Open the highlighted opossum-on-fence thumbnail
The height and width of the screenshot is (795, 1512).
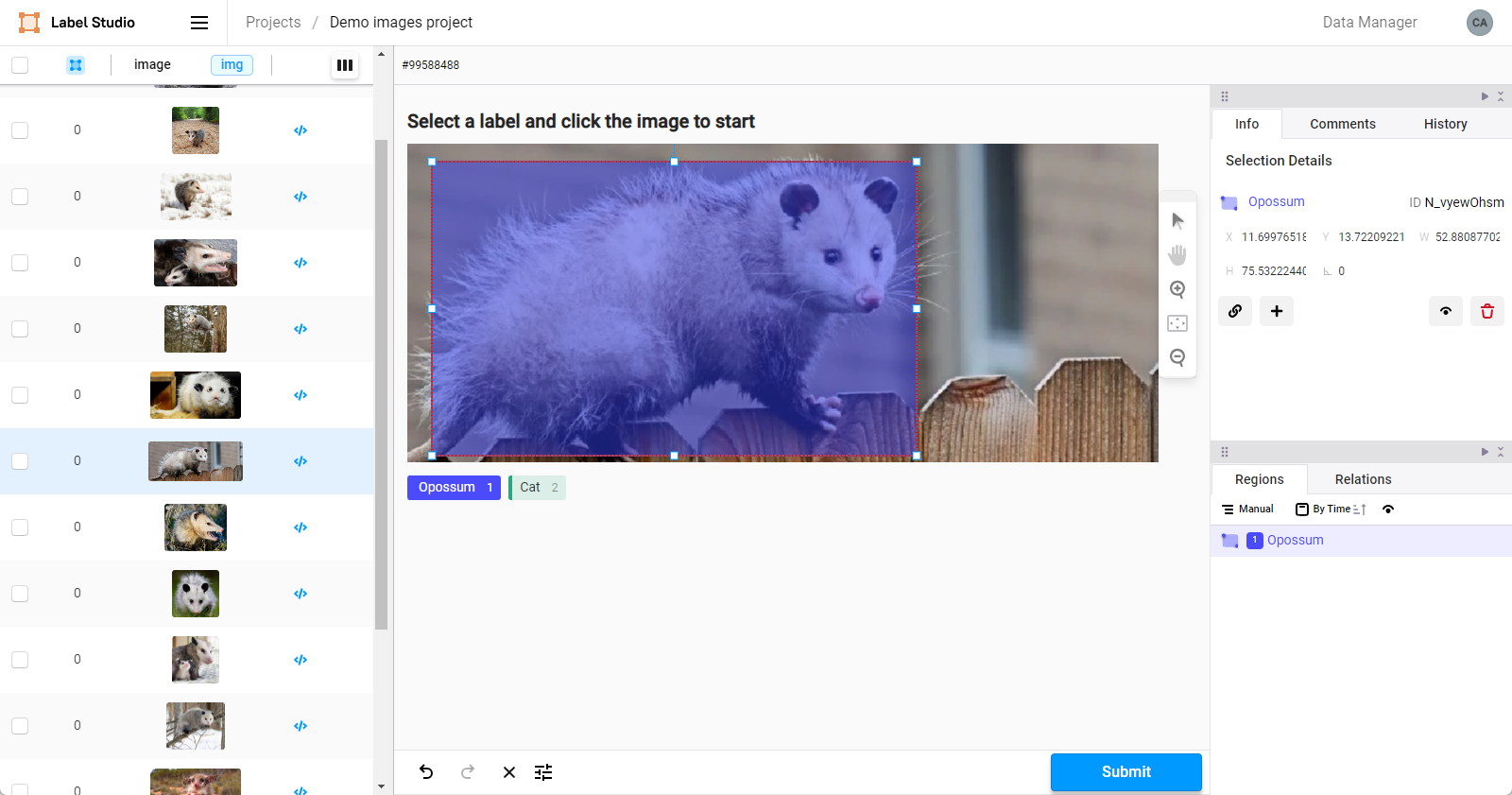(x=196, y=461)
